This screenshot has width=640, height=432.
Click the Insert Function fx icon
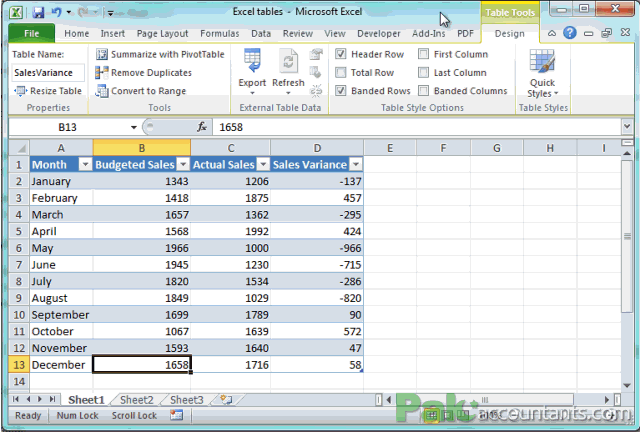pyautogui.click(x=202, y=127)
